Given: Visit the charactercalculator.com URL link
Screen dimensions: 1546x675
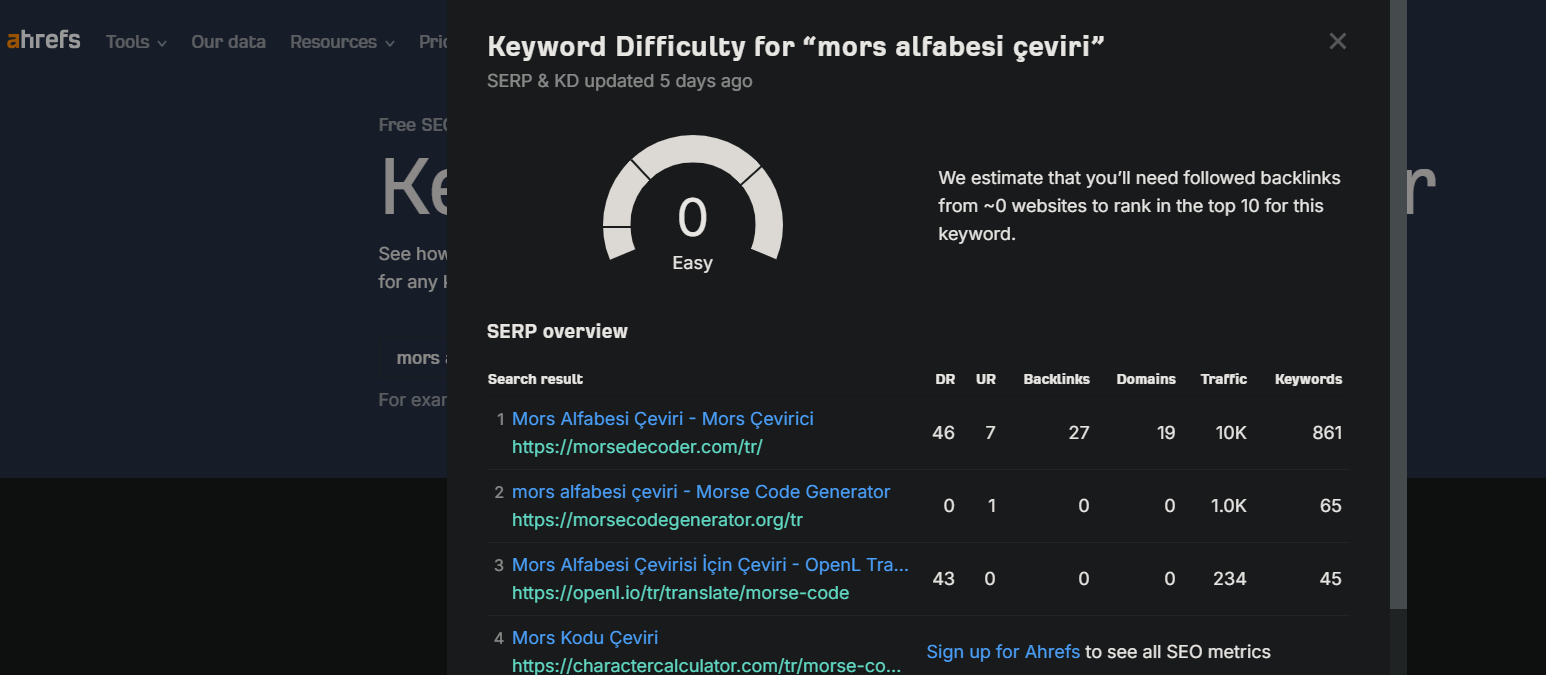Looking at the screenshot, I should [x=706, y=665].
